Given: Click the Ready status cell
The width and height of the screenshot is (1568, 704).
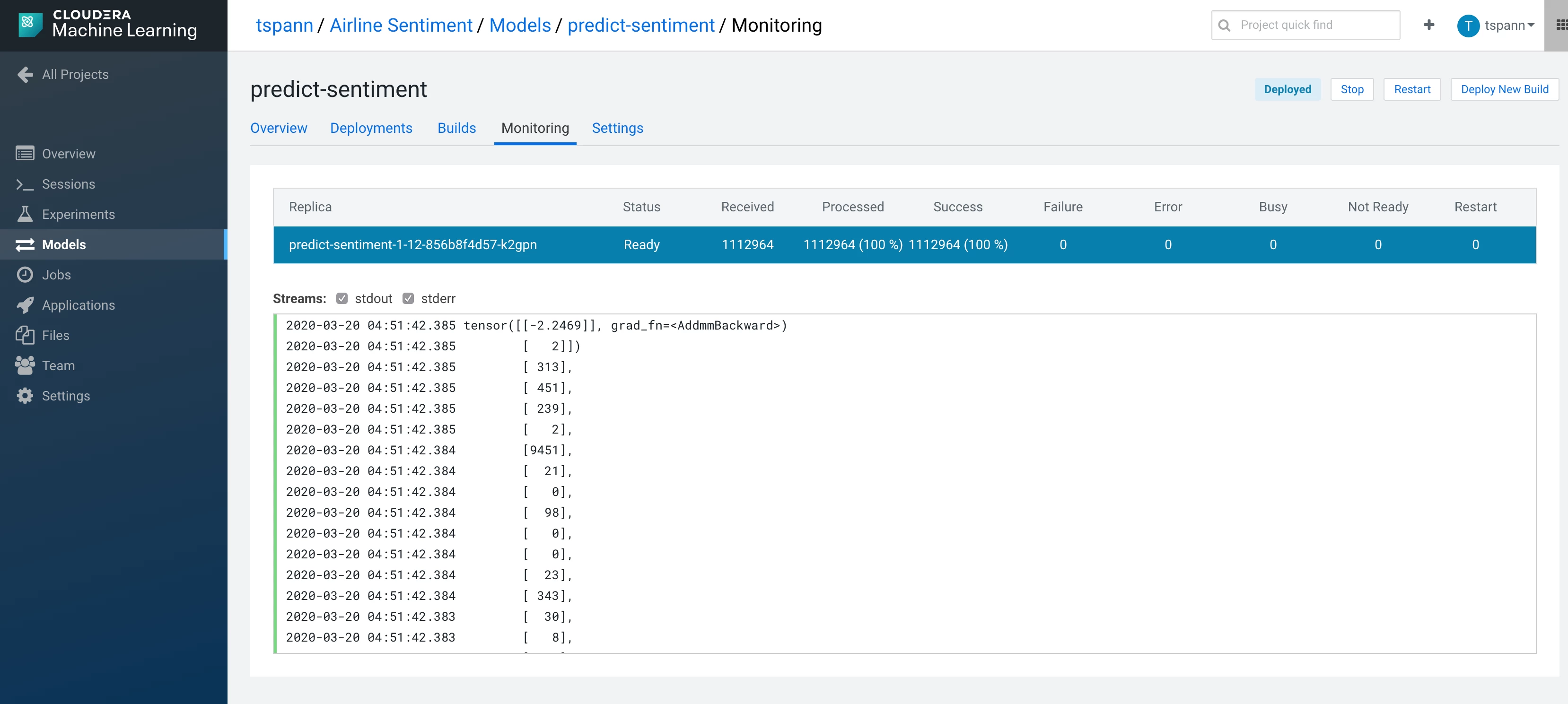Looking at the screenshot, I should [x=641, y=244].
